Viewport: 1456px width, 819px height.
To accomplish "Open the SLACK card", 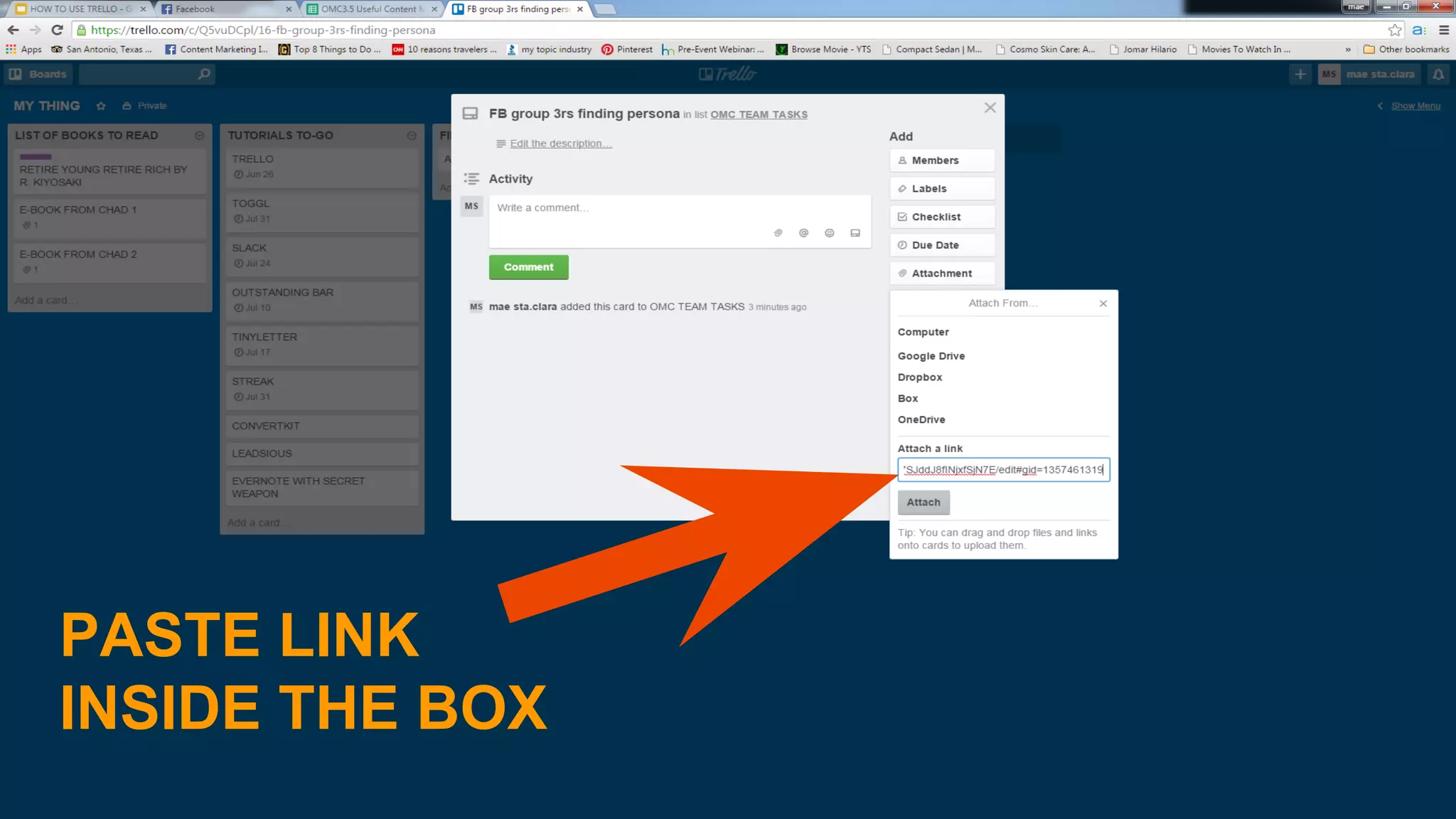I will pos(322,256).
